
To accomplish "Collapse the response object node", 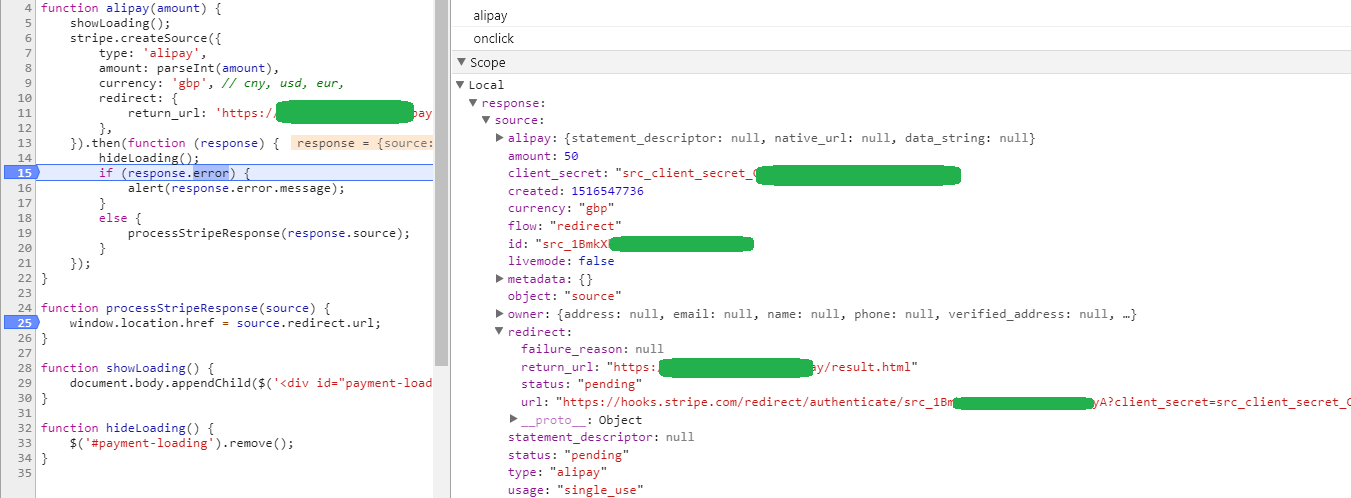I will 474,103.
